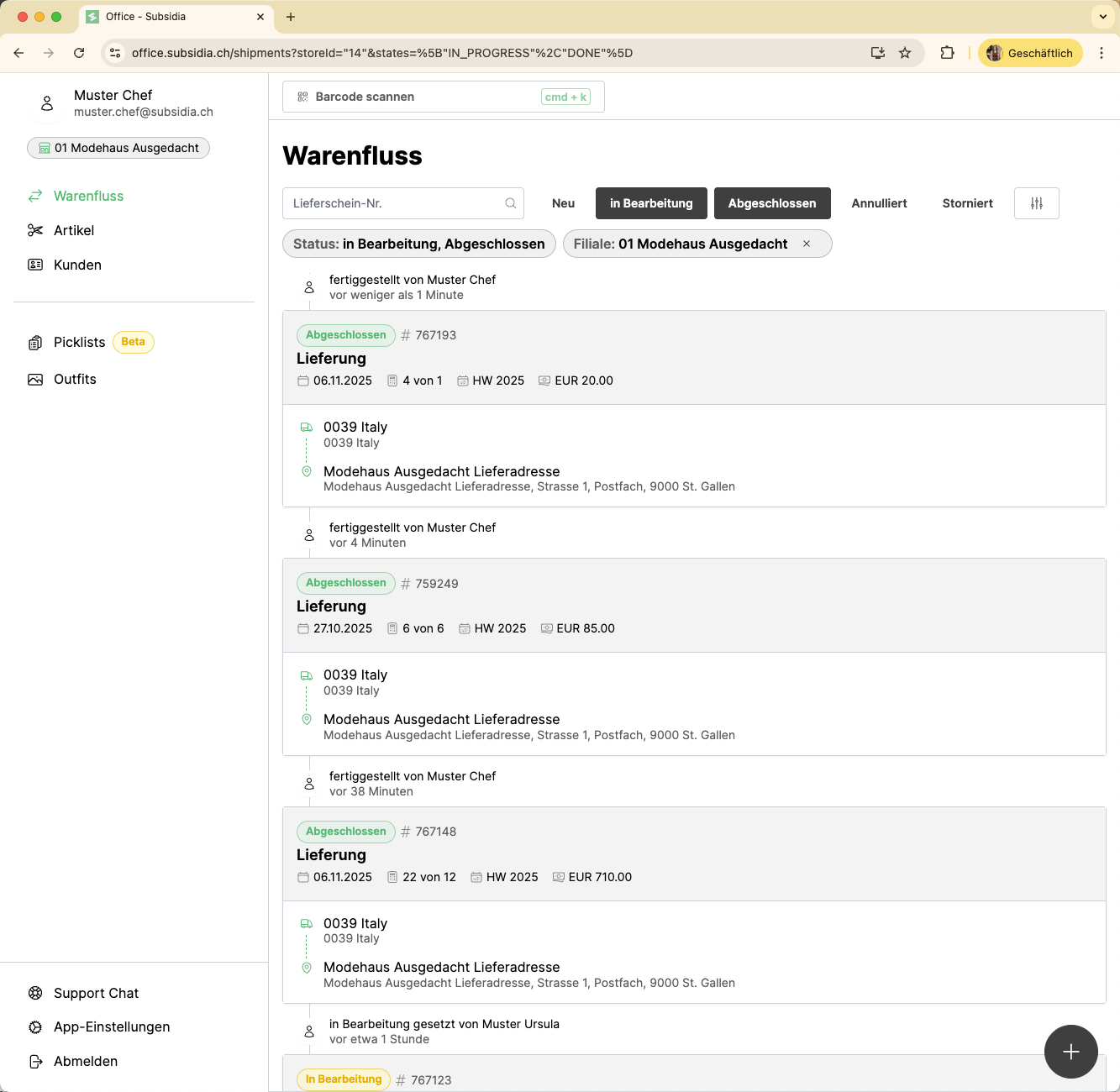1120x1092 pixels.
Task: Remove the Filiale filter chip with X
Action: click(807, 244)
